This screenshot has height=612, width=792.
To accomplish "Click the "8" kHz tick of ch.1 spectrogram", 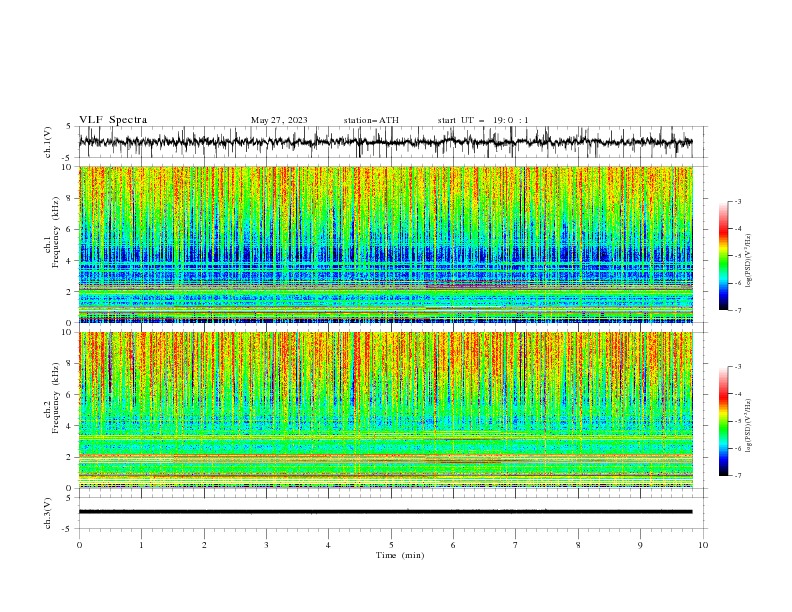I will point(71,198).
